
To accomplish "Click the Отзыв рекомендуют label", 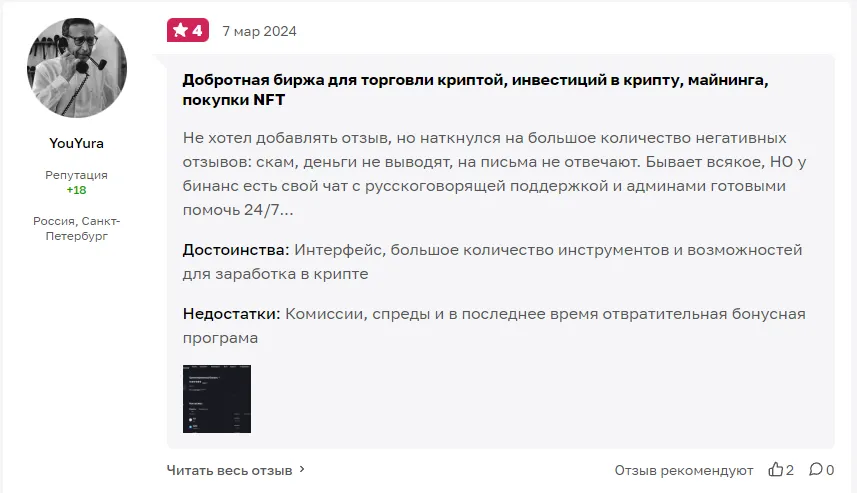I will pos(684,470).
